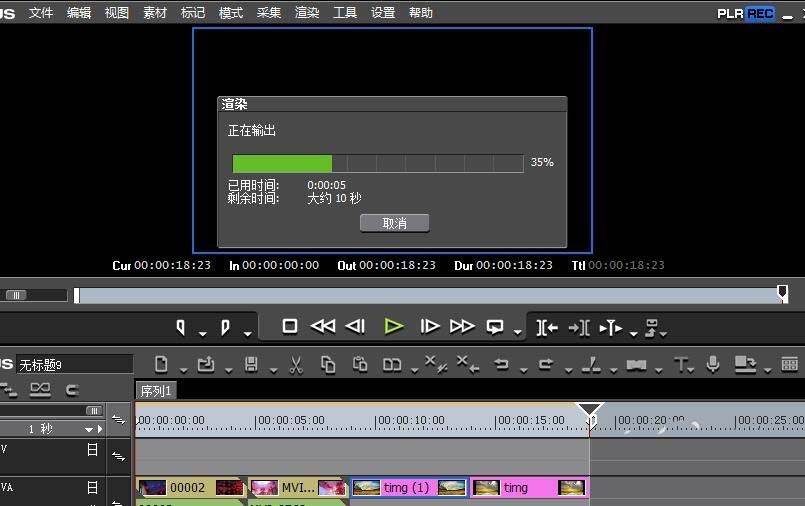Screen dimensions: 805x506
Task: Open the save project dropdown arrow
Action: (274, 370)
